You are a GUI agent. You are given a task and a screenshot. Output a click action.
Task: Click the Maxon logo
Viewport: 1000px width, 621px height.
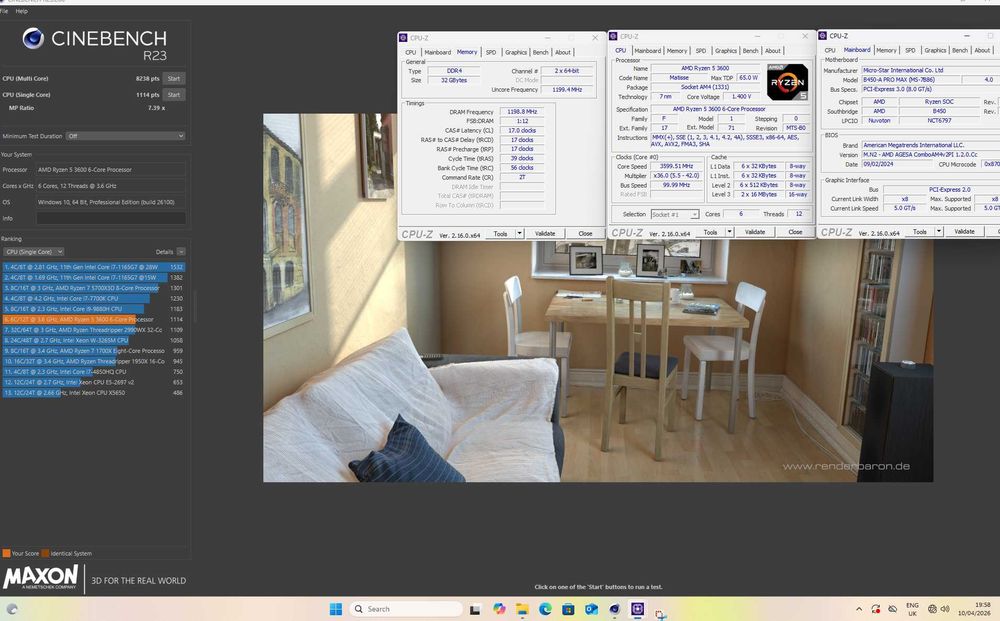(x=41, y=578)
